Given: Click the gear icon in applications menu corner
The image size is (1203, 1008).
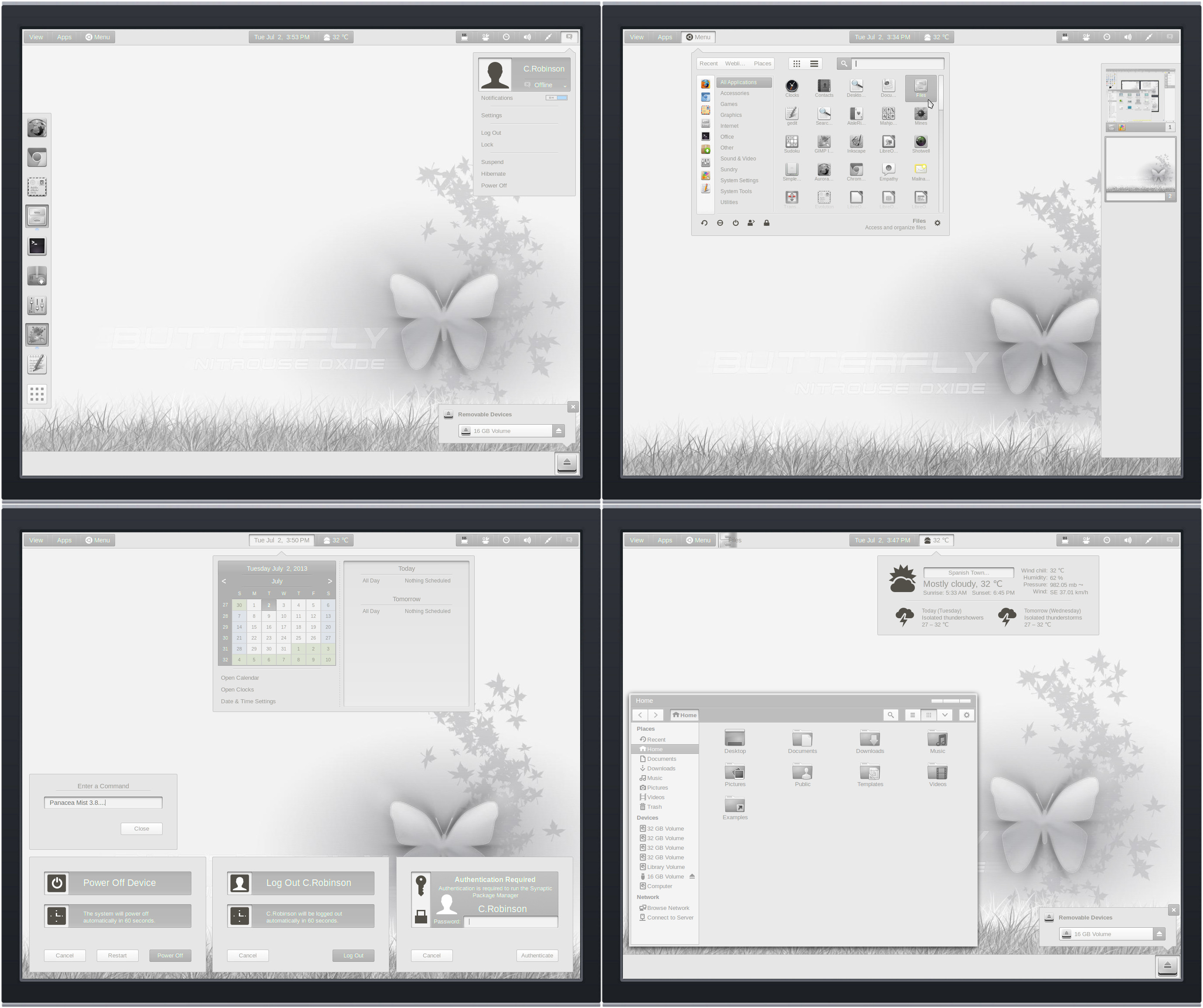Looking at the screenshot, I should pyautogui.click(x=937, y=223).
